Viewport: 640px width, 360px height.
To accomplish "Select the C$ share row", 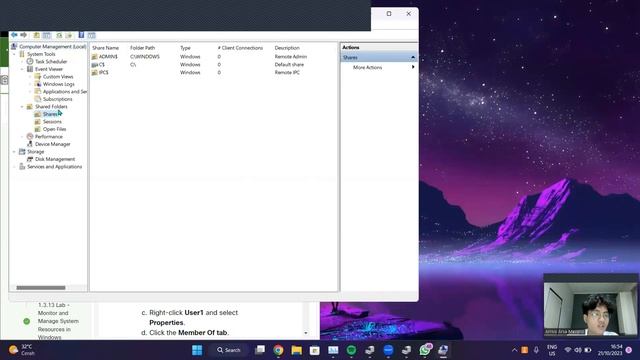I will [214, 64].
